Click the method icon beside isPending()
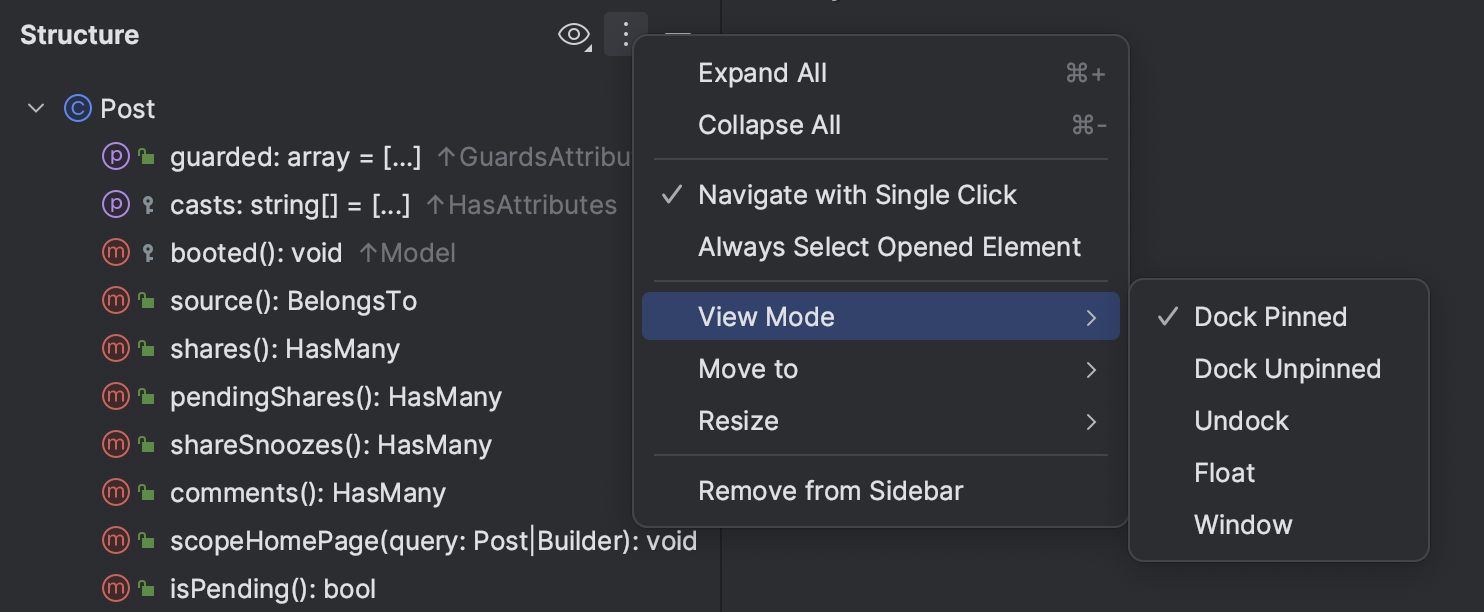 click(x=117, y=589)
